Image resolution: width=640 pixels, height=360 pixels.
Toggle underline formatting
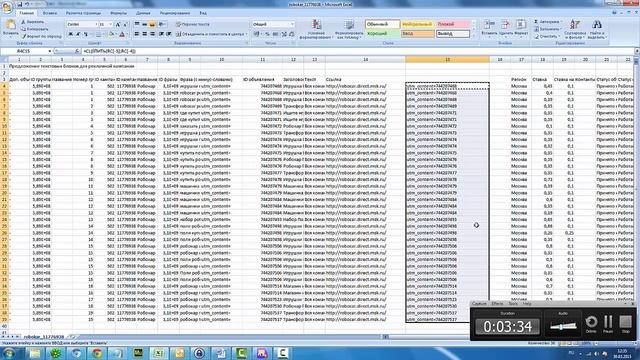(x=85, y=34)
